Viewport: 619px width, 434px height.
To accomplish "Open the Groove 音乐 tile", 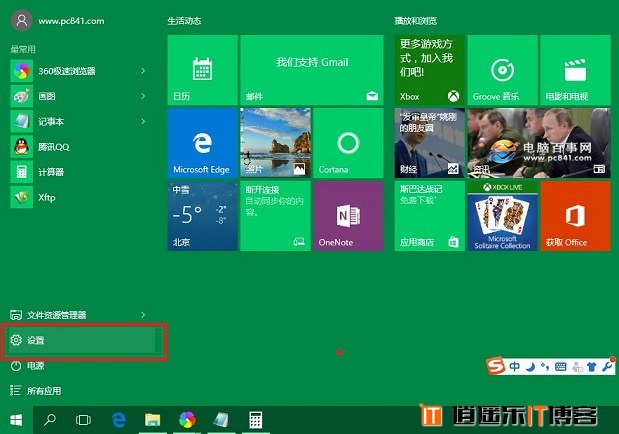I will tap(503, 70).
